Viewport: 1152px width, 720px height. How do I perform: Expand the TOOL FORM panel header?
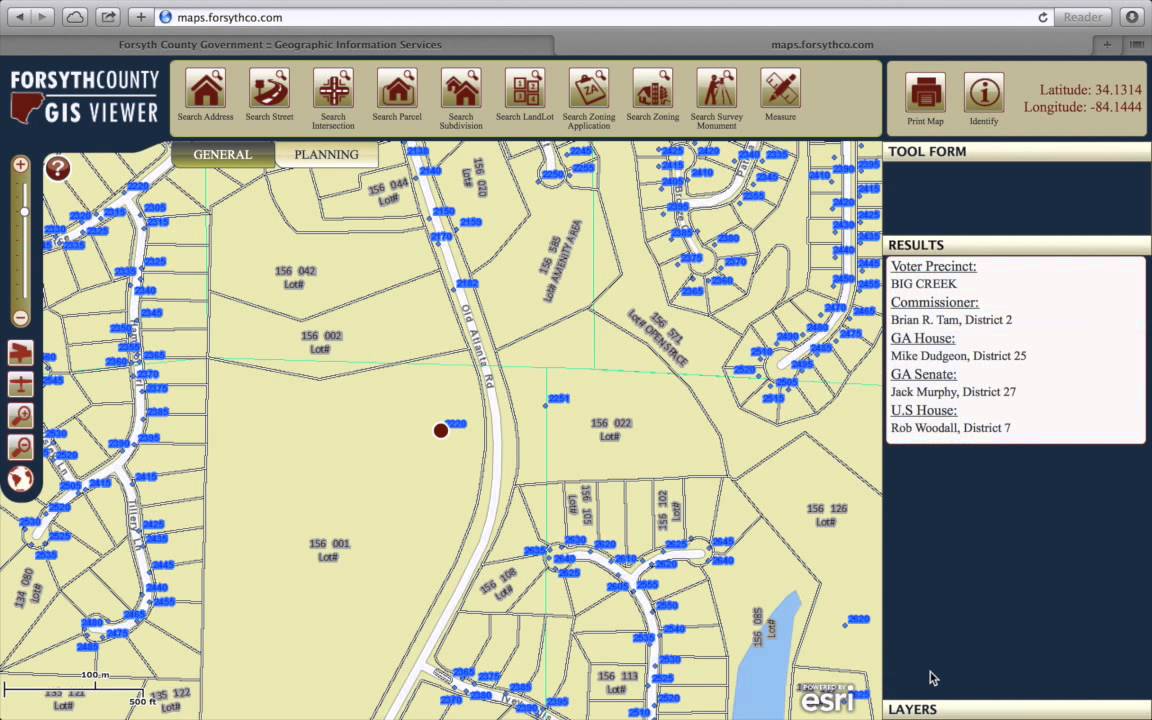tap(1017, 151)
